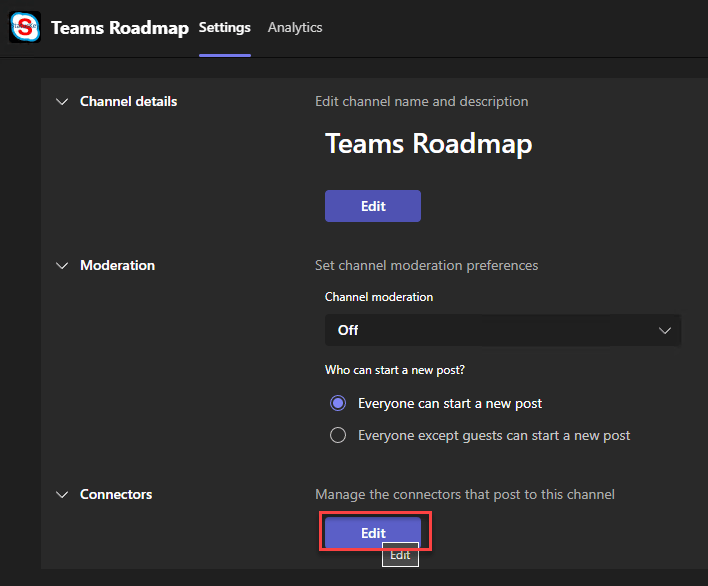
Task: Click the Channel details section label
Action: tap(128, 101)
